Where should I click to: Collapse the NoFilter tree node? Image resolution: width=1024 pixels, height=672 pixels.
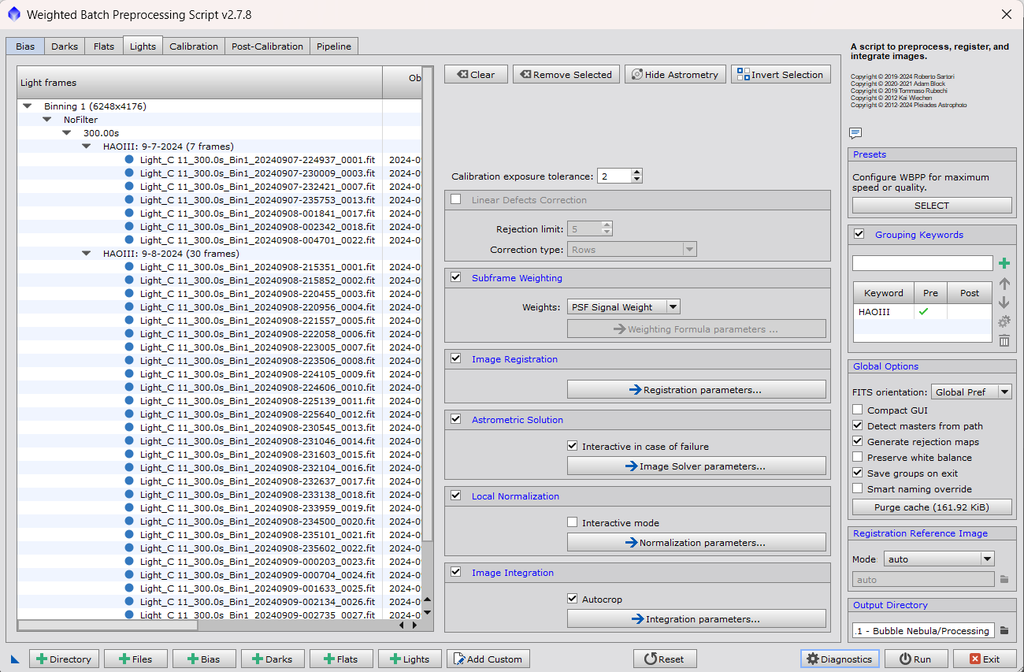pyautogui.click(x=47, y=120)
